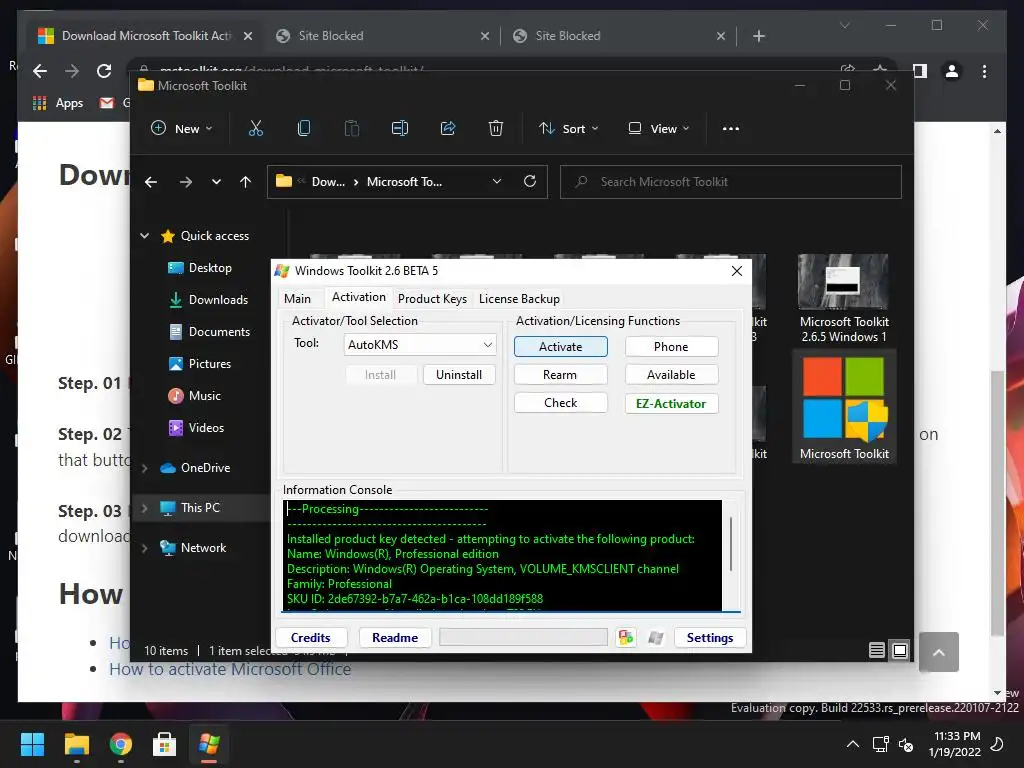Open Chrome from the taskbar
The image size is (1024, 768).
pos(121,744)
